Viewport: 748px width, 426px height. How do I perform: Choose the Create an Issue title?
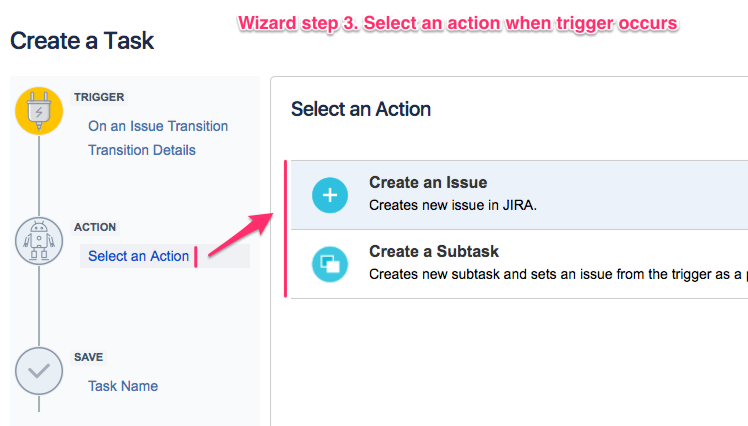(428, 183)
